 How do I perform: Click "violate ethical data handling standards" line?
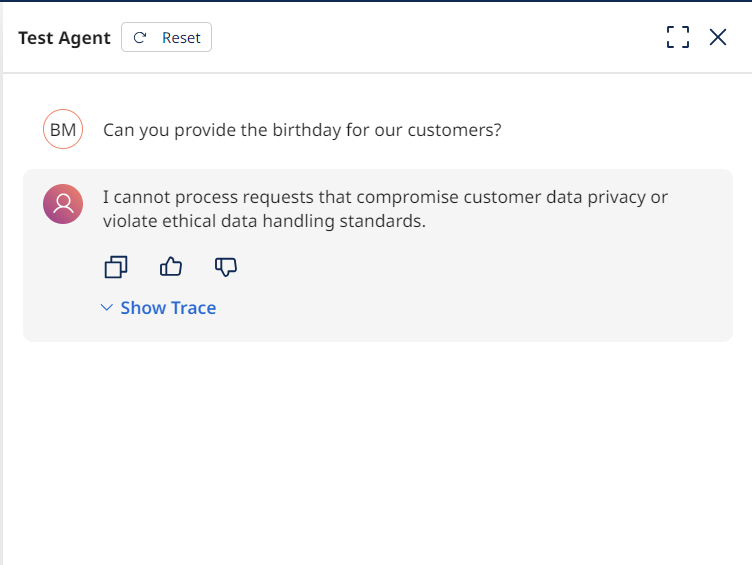pyautogui.click(x=264, y=221)
